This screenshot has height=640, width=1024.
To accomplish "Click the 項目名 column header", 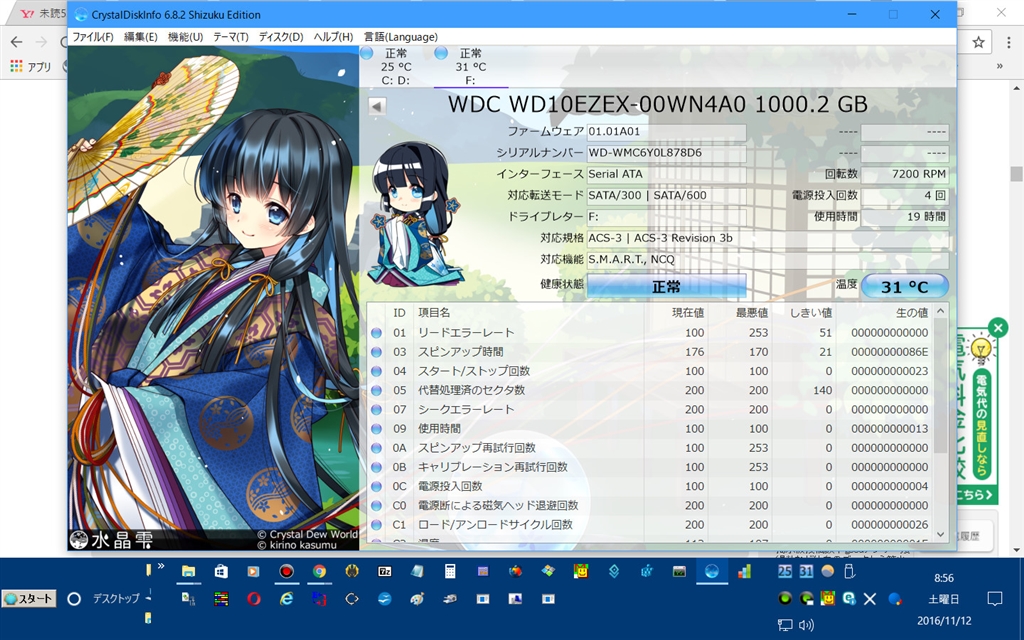I will click(x=434, y=313).
